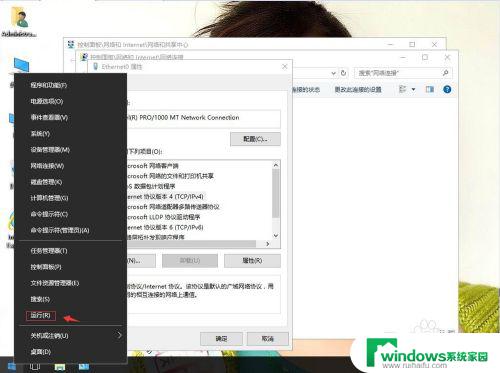Select 运行(R) in the menu
500x373 pixels.
40,315
